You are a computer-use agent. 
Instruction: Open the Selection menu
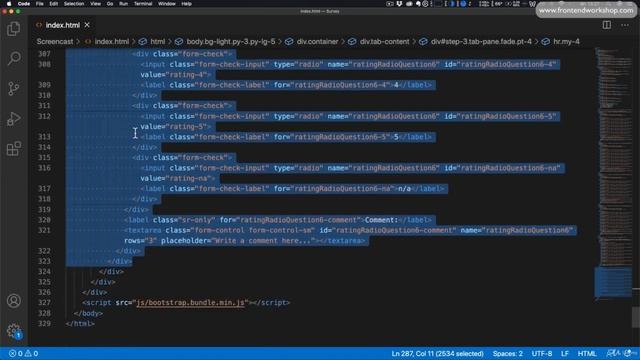74,4
